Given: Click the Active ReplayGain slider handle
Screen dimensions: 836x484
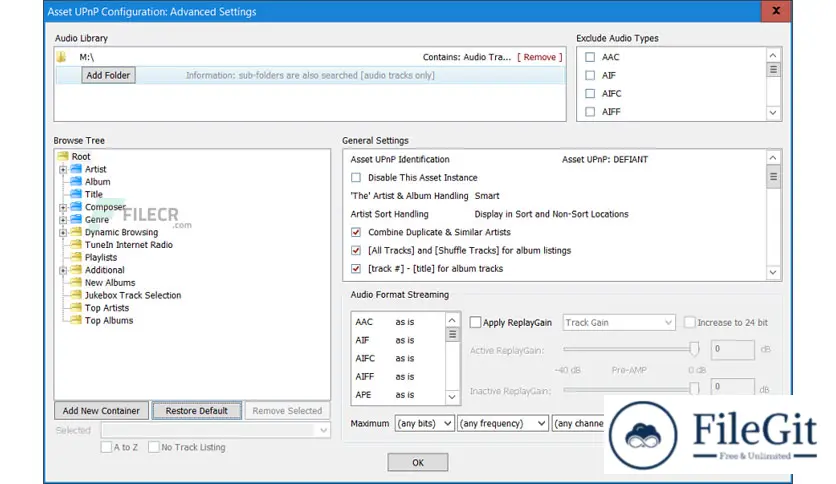Looking at the screenshot, I should (694, 349).
